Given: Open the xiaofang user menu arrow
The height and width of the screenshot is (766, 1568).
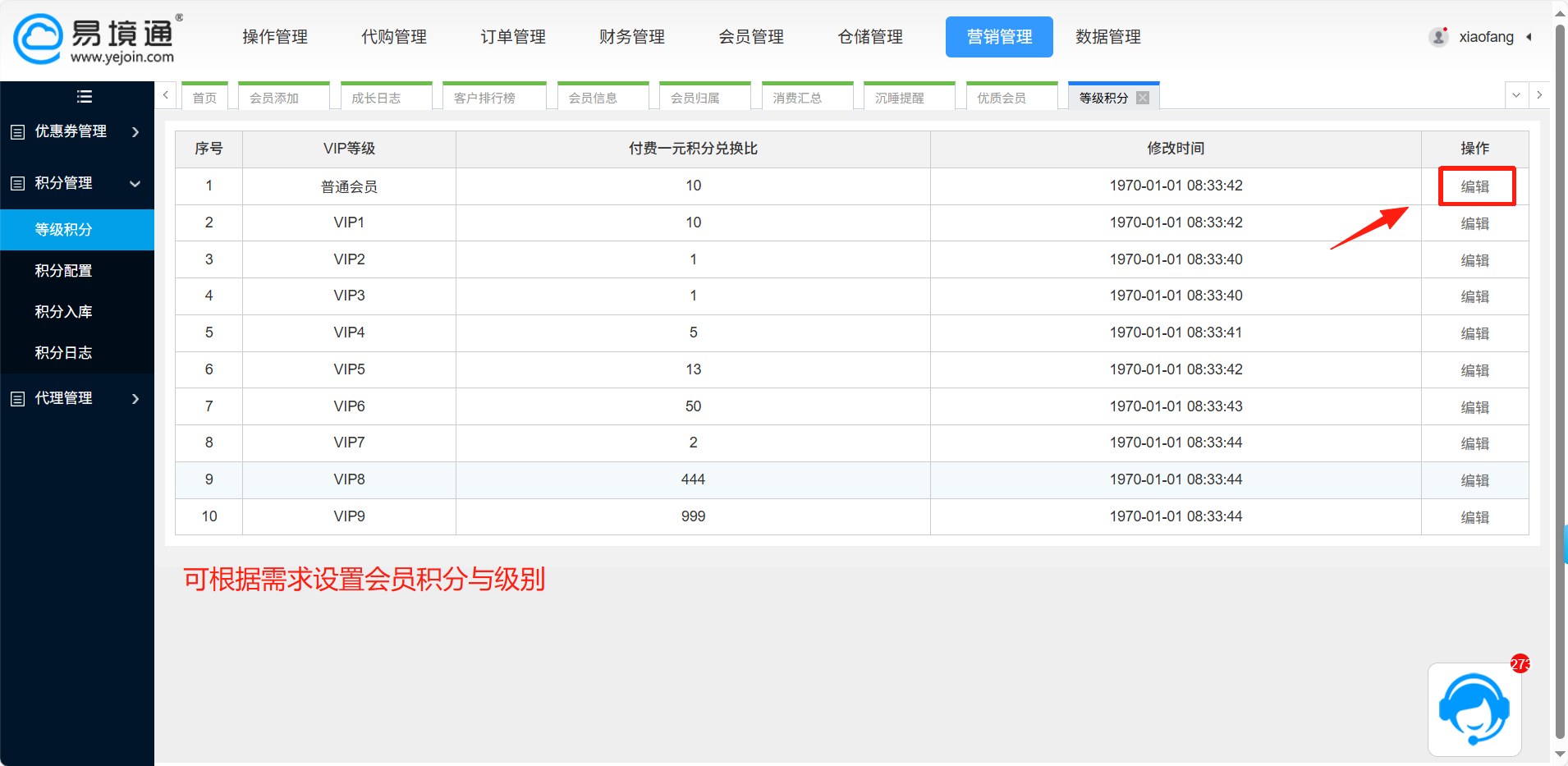Looking at the screenshot, I should click(1529, 37).
